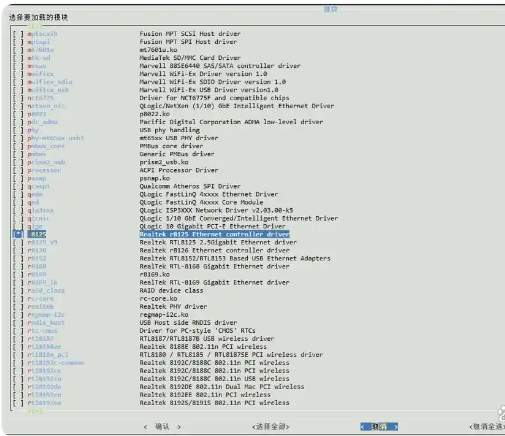Image resolution: width=505 pixels, height=436 pixels.
Task: Click 'QLogic 10 Gigabit PCI-E Ethernet Driver'
Action: (213, 226)
